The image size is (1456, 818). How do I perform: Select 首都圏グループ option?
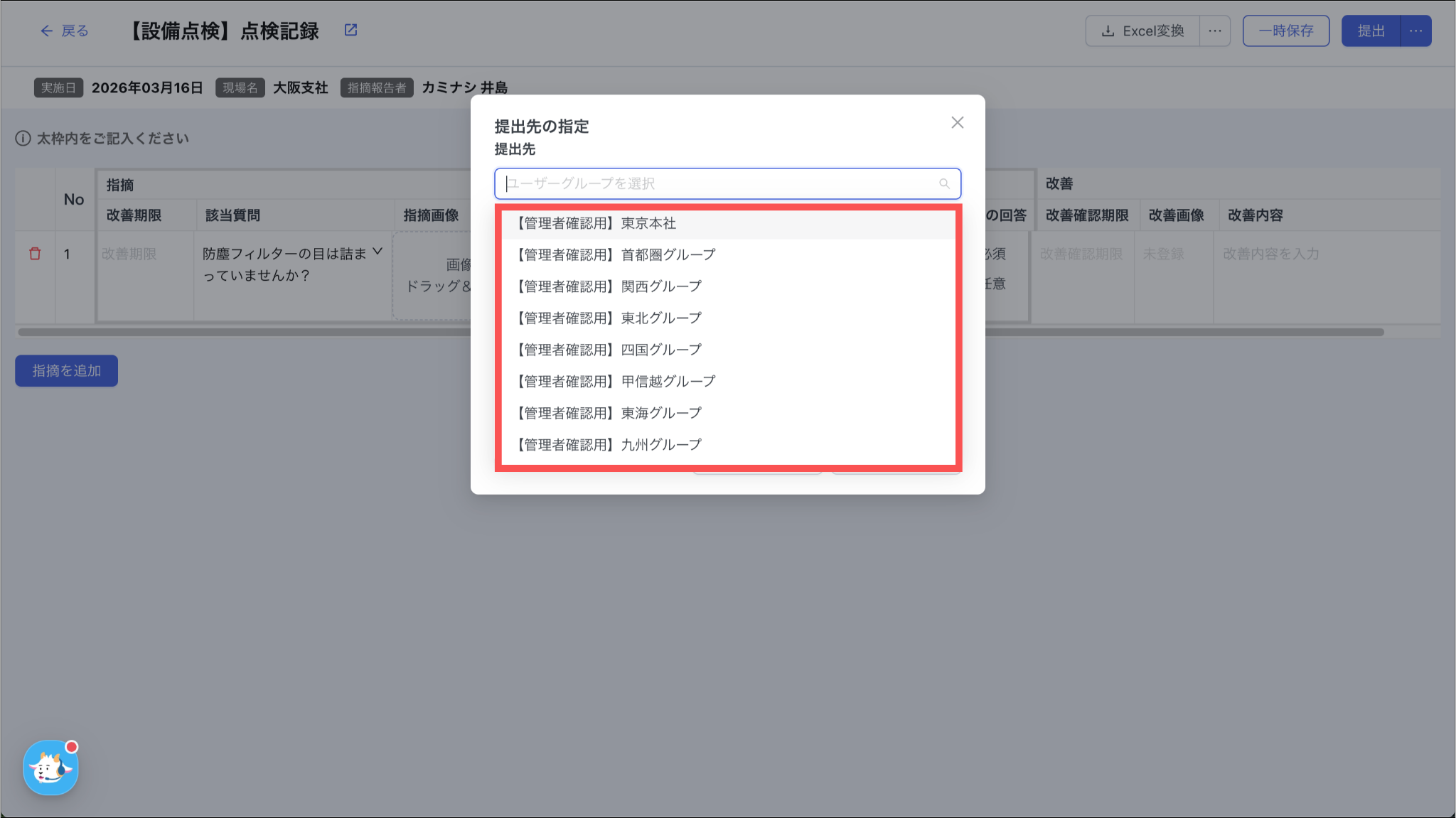coord(615,254)
